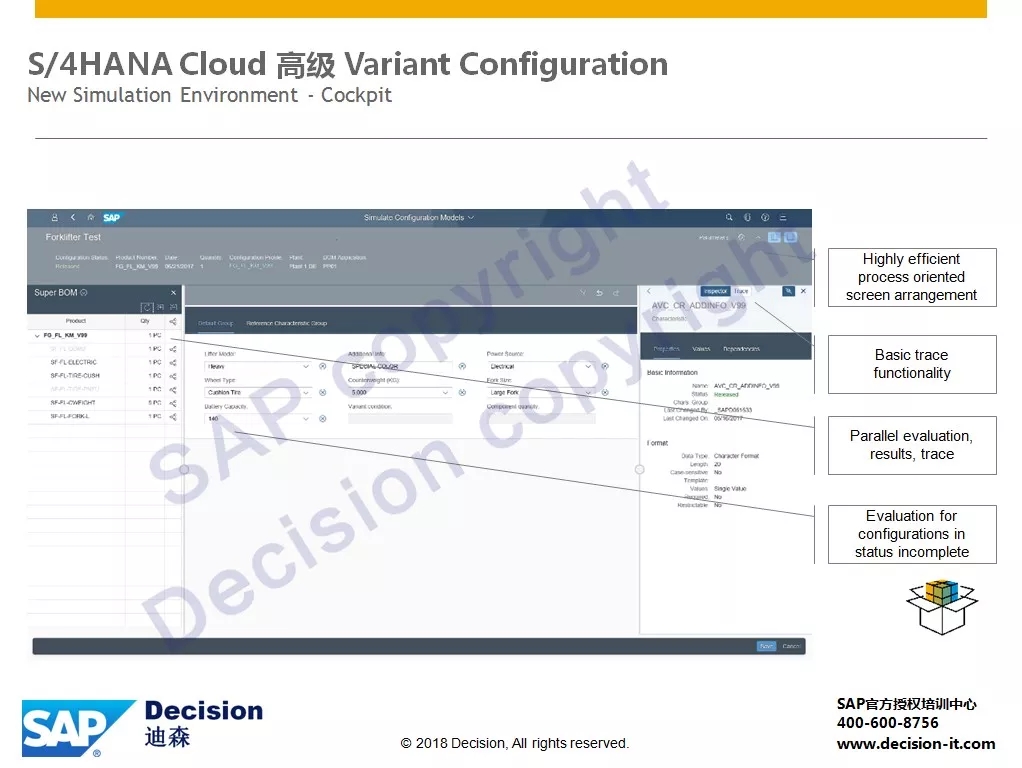Open the Lifter Model dropdown
The image size is (1022, 768).
pyautogui.click(x=306, y=366)
